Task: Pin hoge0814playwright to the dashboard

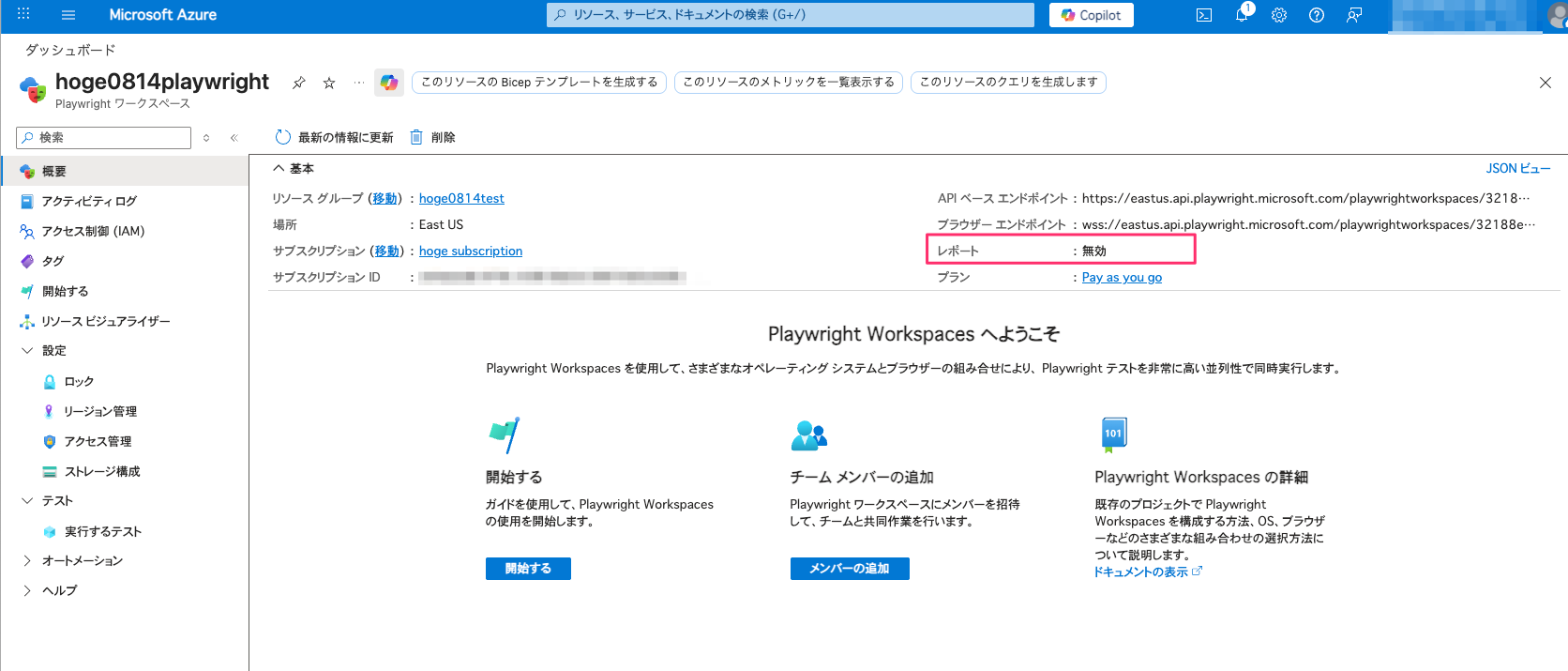Action: [299, 83]
